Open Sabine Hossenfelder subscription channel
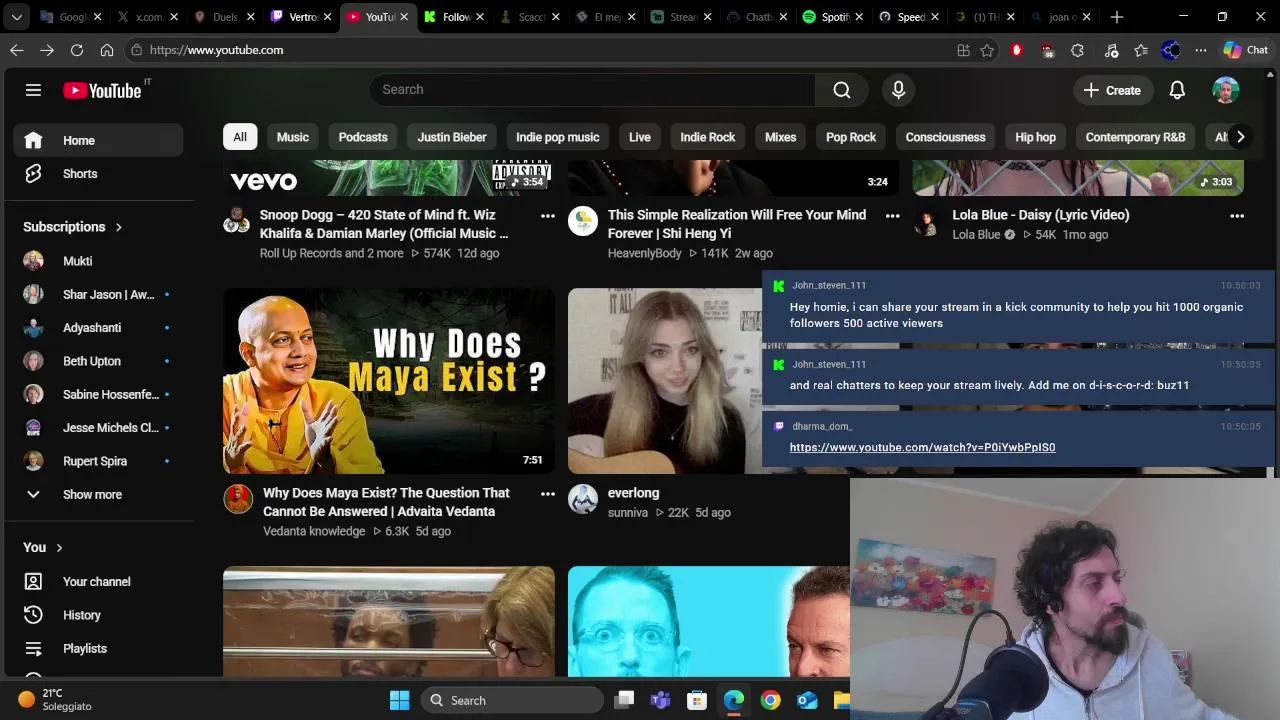Image resolution: width=1280 pixels, height=720 pixels. point(98,395)
